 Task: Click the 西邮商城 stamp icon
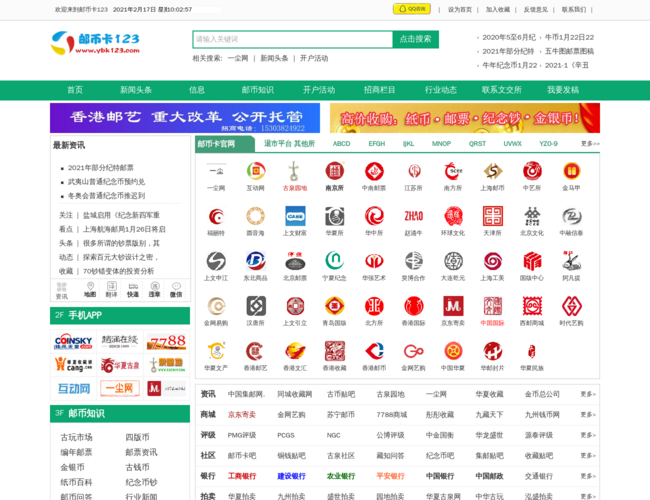pos(532,306)
